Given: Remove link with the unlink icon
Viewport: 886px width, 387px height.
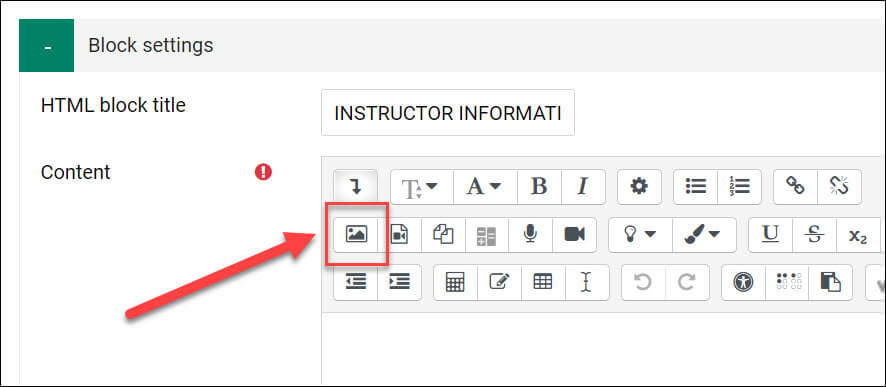Looking at the screenshot, I should pyautogui.click(x=839, y=186).
